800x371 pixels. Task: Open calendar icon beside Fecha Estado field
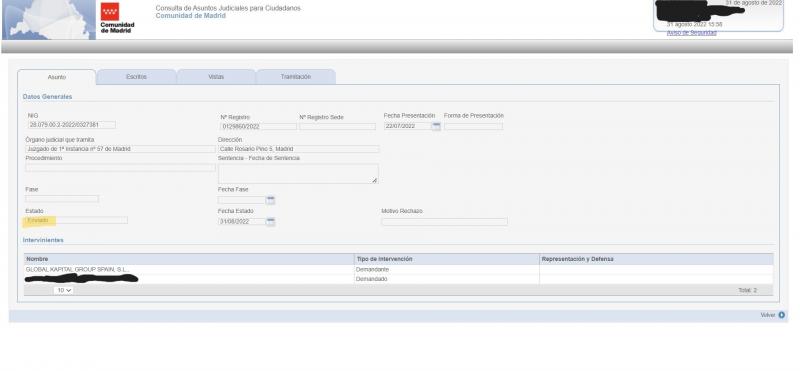(270, 221)
